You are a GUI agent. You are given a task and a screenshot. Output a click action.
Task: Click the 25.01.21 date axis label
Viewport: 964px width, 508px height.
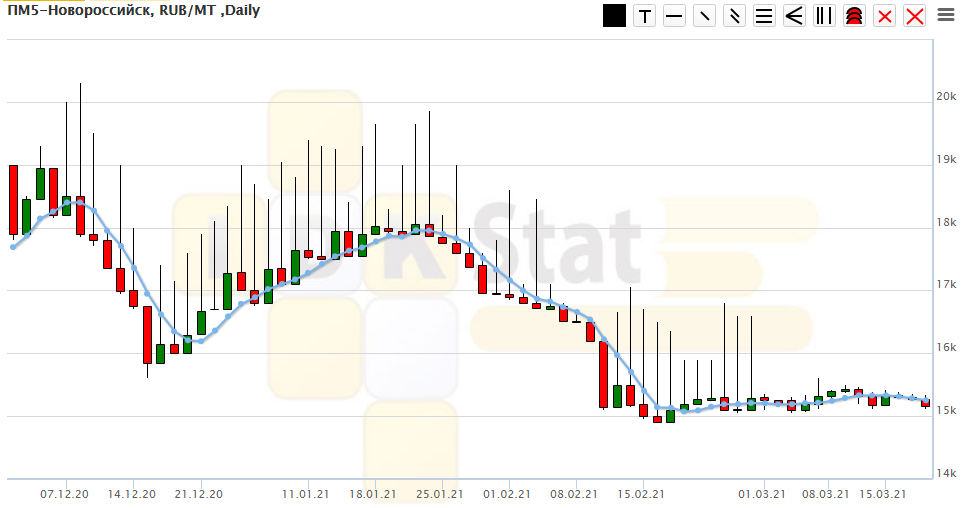tap(439, 494)
